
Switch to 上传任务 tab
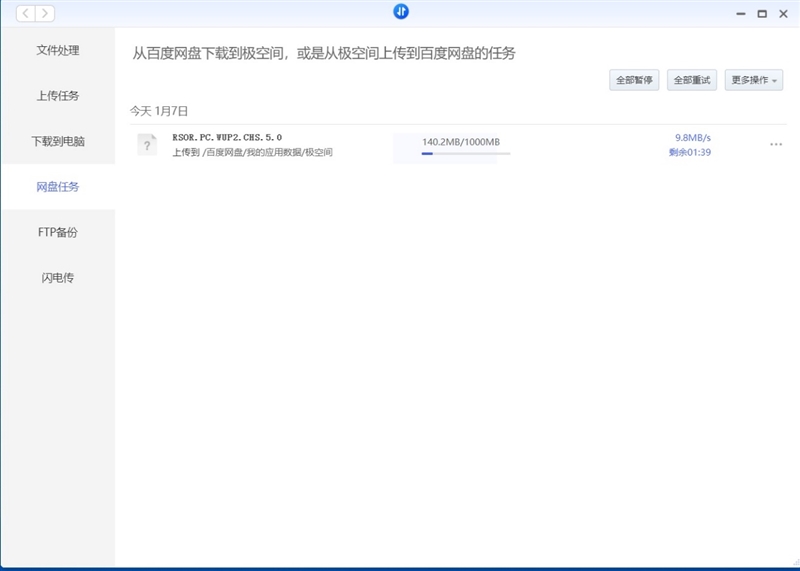58,95
